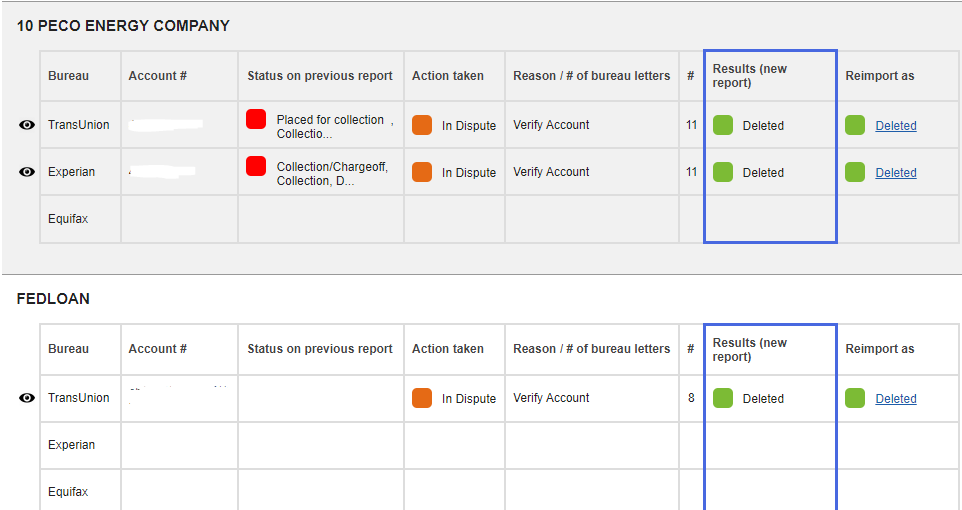962x510 pixels.
Task: Toggle eye icon for PECO TransUnion row
Action: click(27, 125)
